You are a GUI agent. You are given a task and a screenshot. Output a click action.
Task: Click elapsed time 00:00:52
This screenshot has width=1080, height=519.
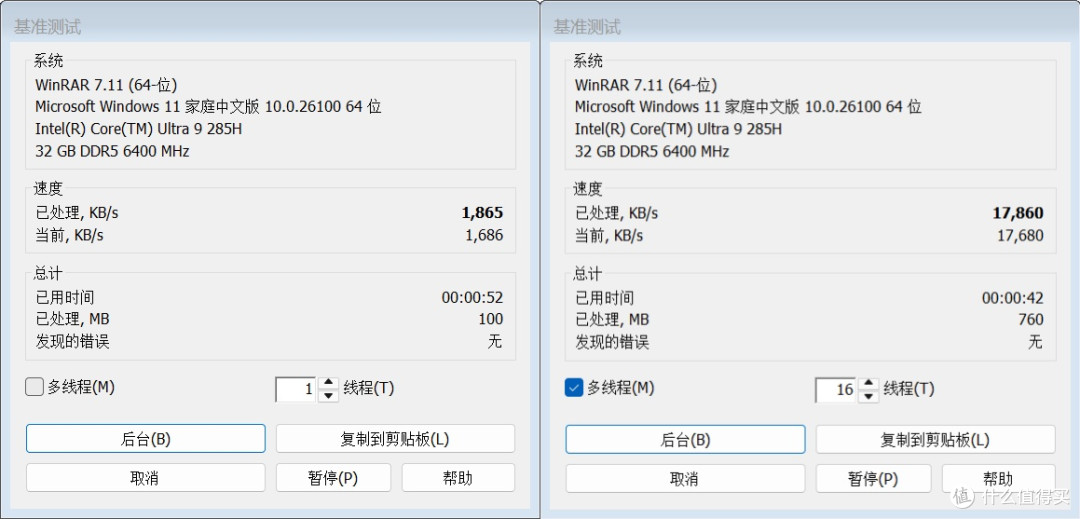(472, 297)
